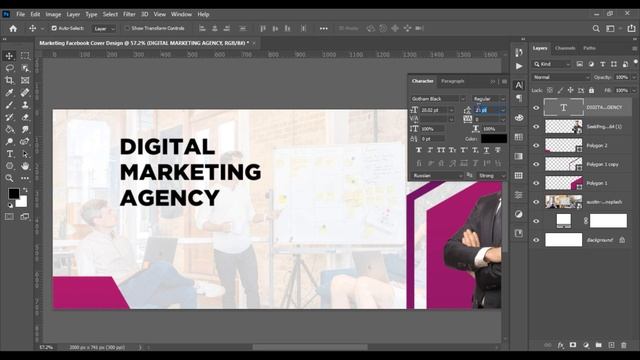Select the Horizontal Type tool
Viewport: 640px width, 360px height.
pos(9,154)
